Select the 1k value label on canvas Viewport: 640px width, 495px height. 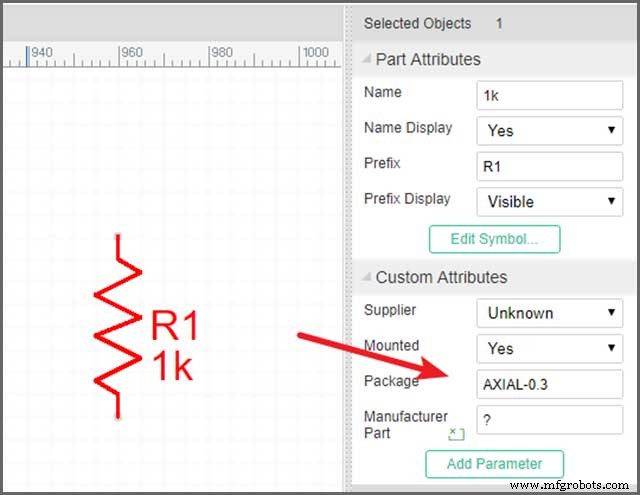tap(172, 366)
